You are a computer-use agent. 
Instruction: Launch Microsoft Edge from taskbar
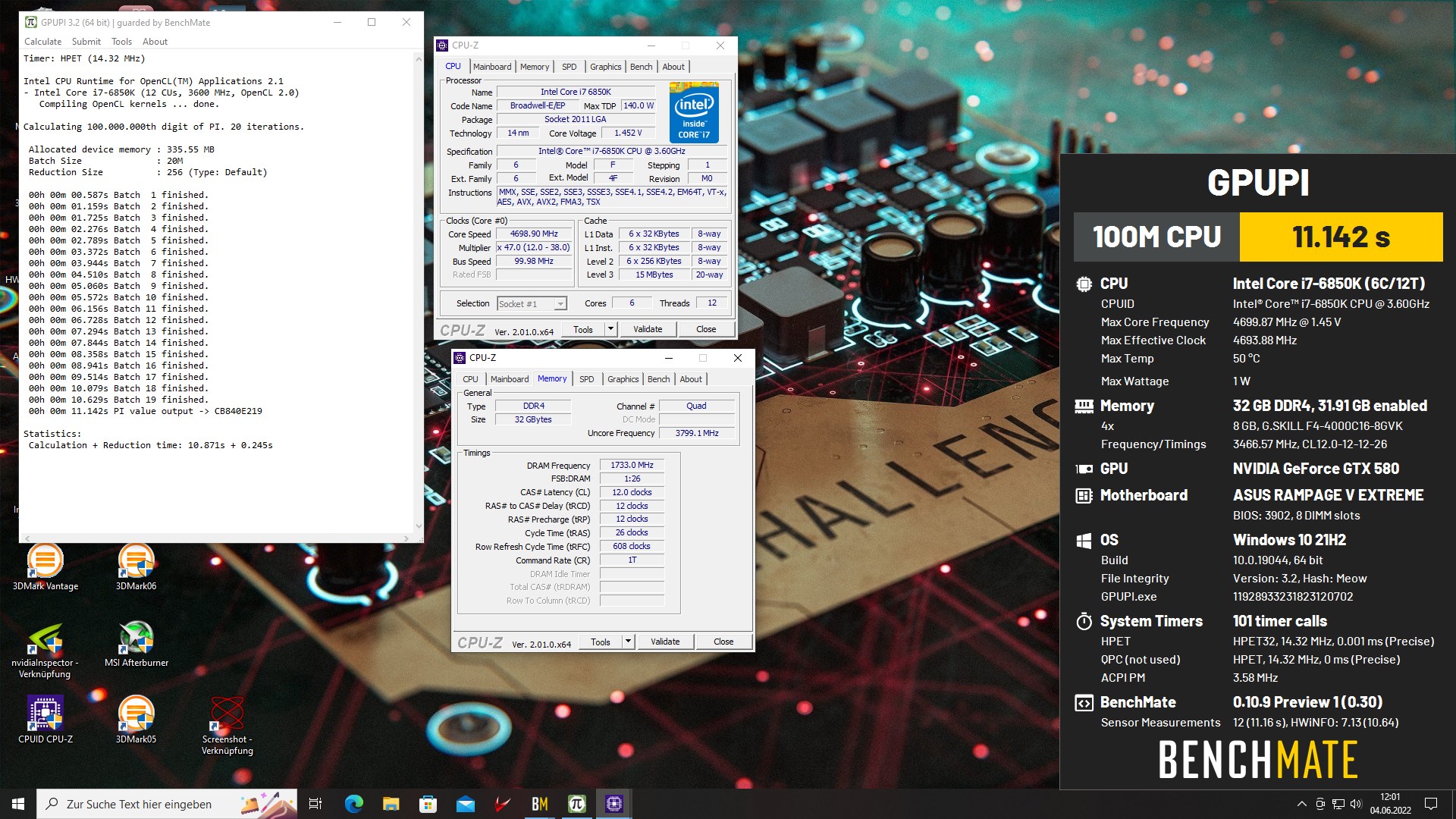pyautogui.click(x=353, y=804)
